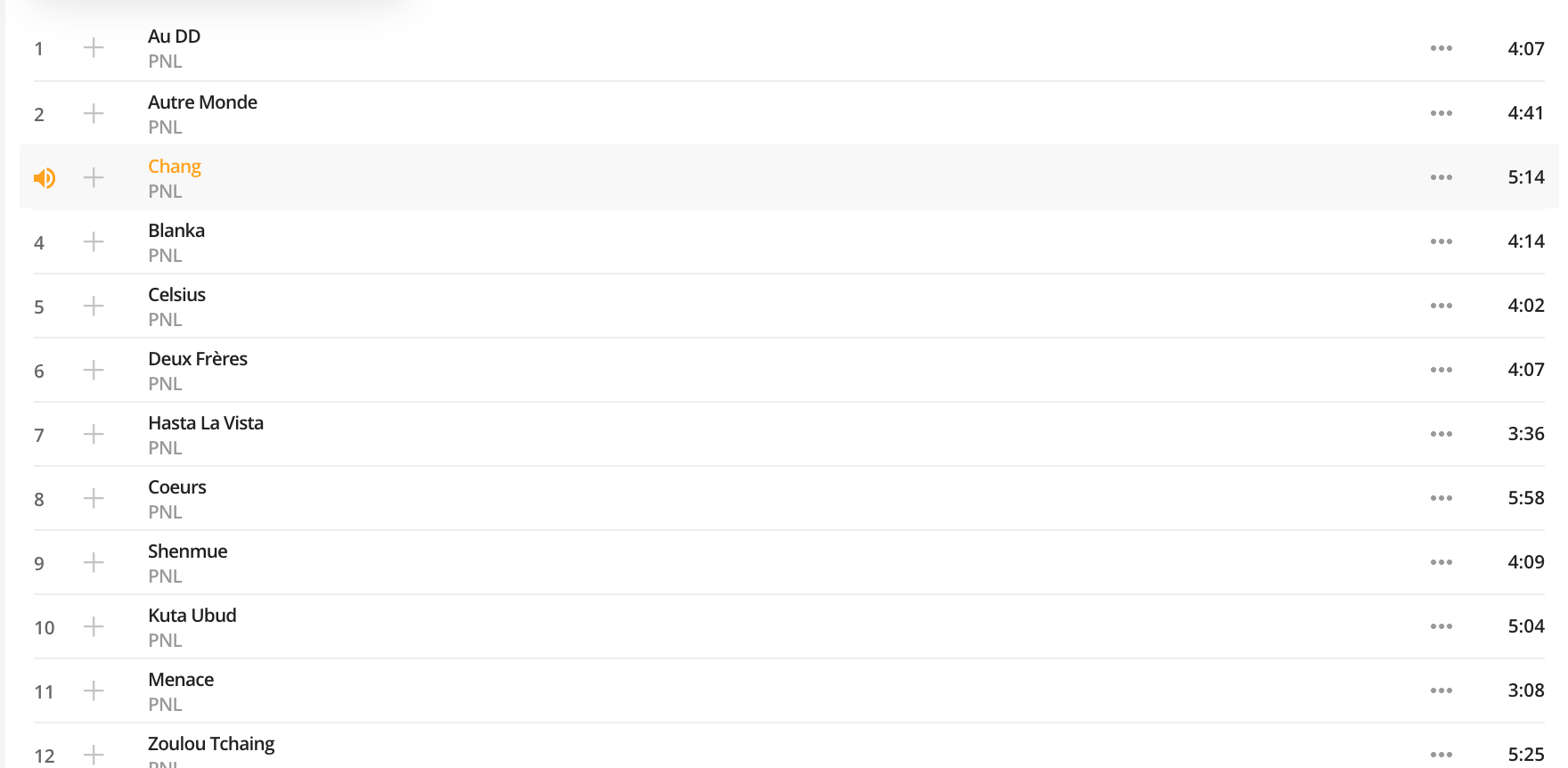The width and height of the screenshot is (1568, 768).
Task: Open PNL artist link under Blanka
Action: [x=165, y=256]
